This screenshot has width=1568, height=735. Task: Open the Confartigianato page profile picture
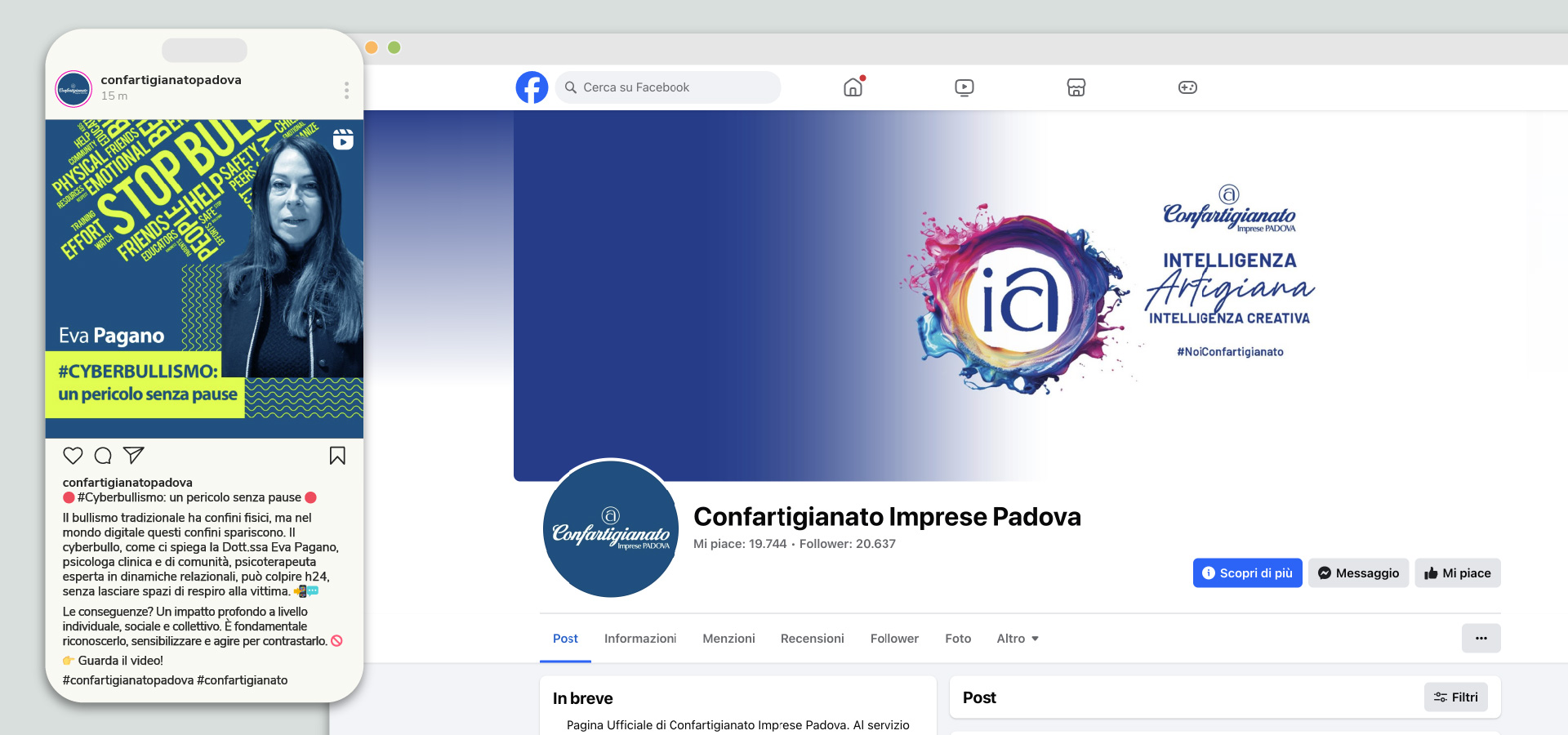[611, 528]
